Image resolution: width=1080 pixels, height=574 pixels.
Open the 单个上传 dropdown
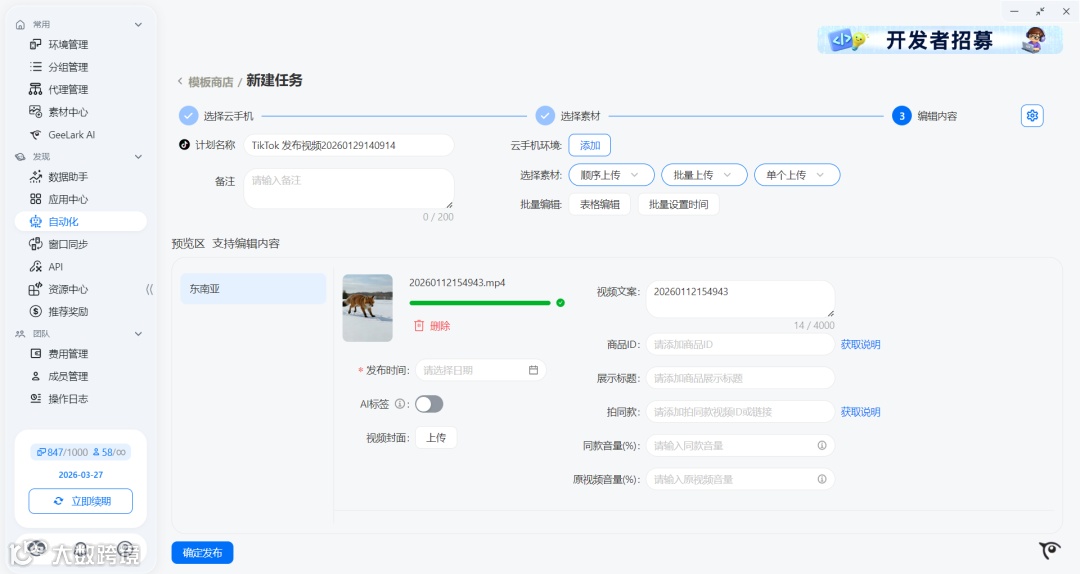coord(797,175)
